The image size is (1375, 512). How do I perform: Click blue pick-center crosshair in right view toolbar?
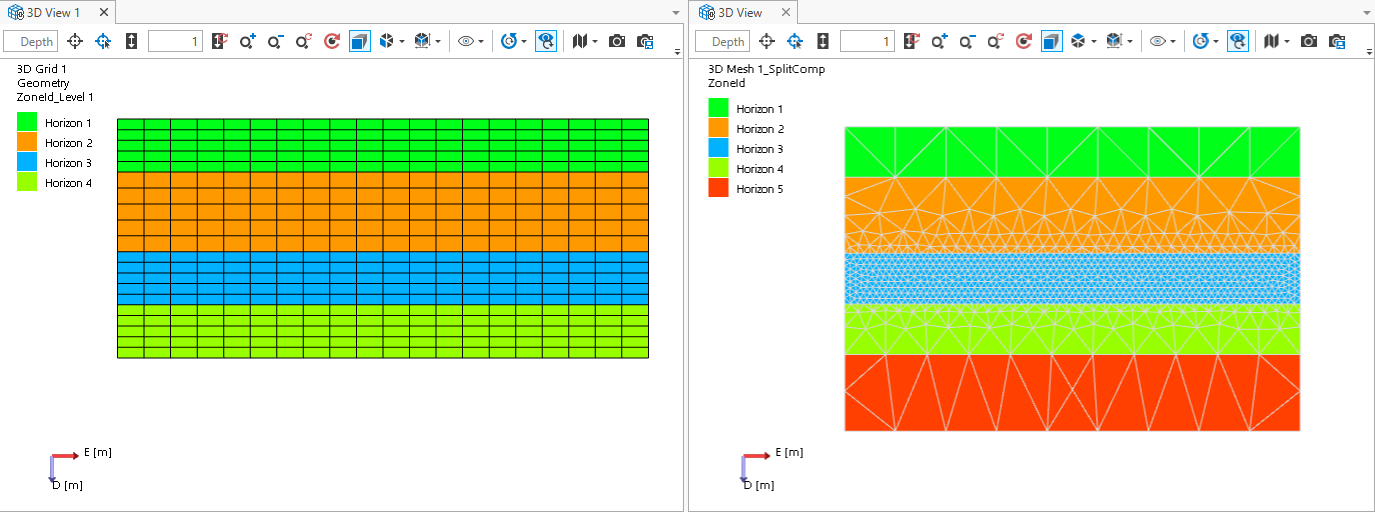(x=795, y=41)
